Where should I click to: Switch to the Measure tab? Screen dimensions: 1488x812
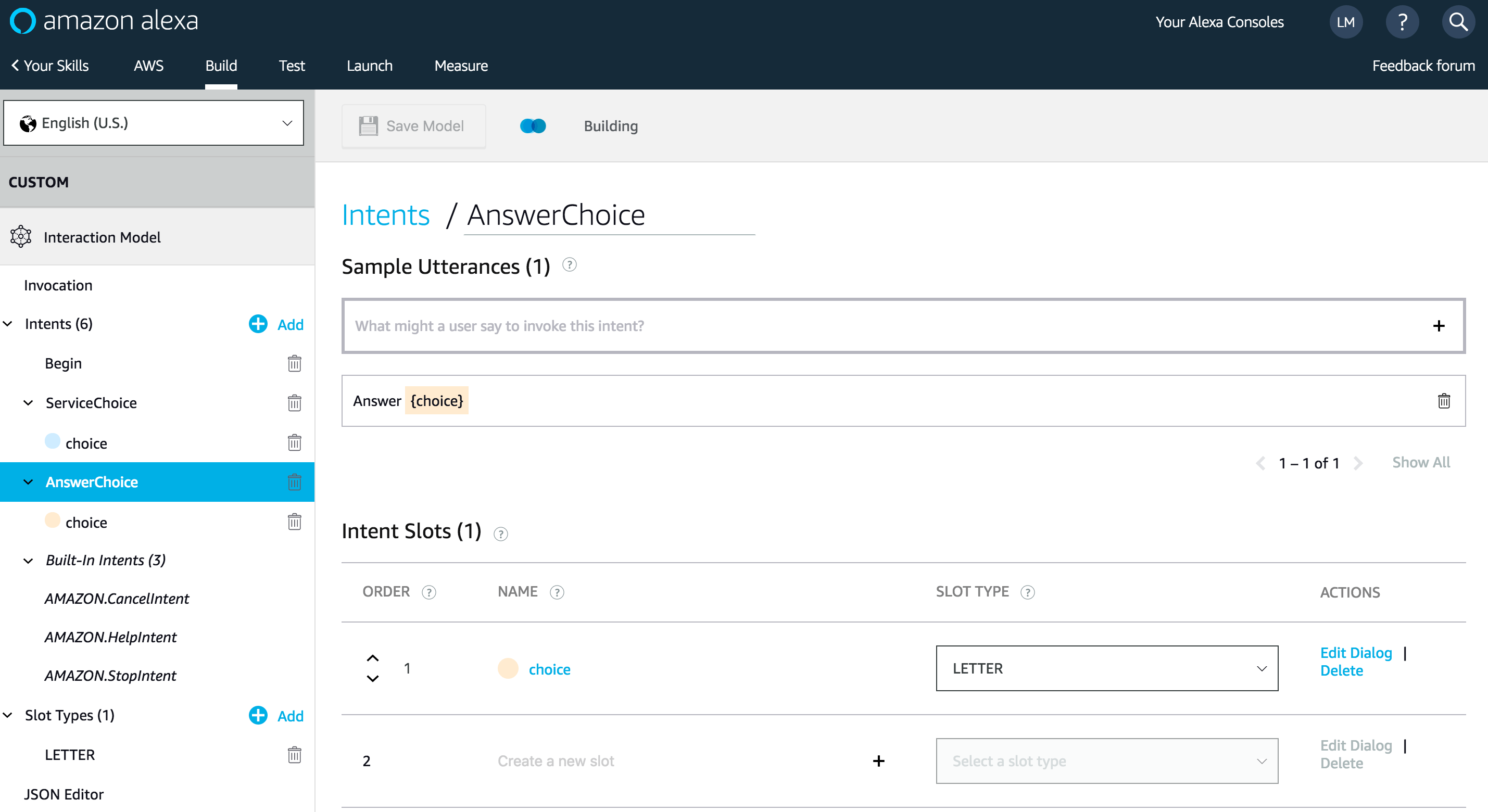(461, 66)
